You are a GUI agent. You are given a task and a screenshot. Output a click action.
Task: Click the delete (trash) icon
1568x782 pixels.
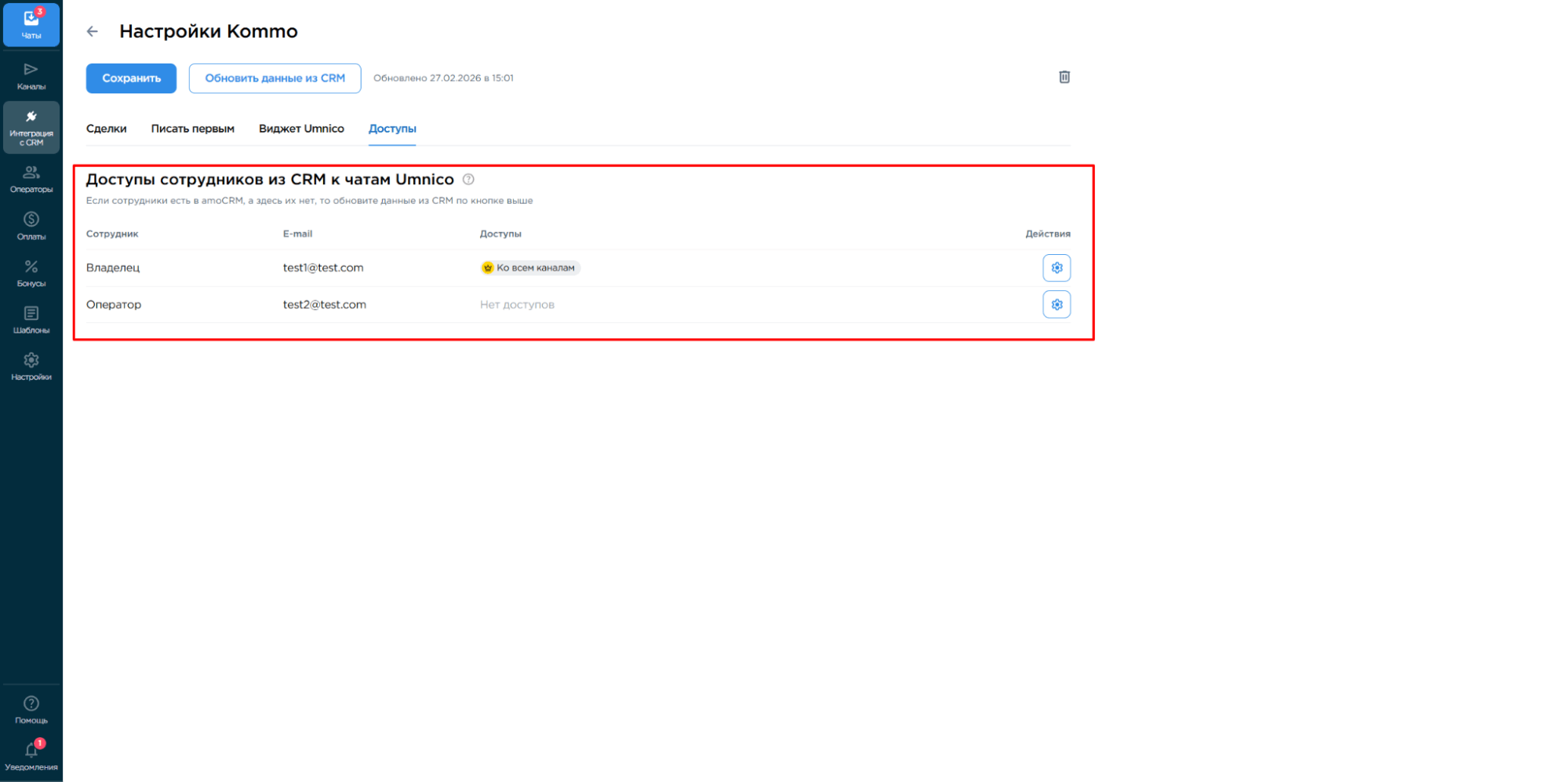1064,77
